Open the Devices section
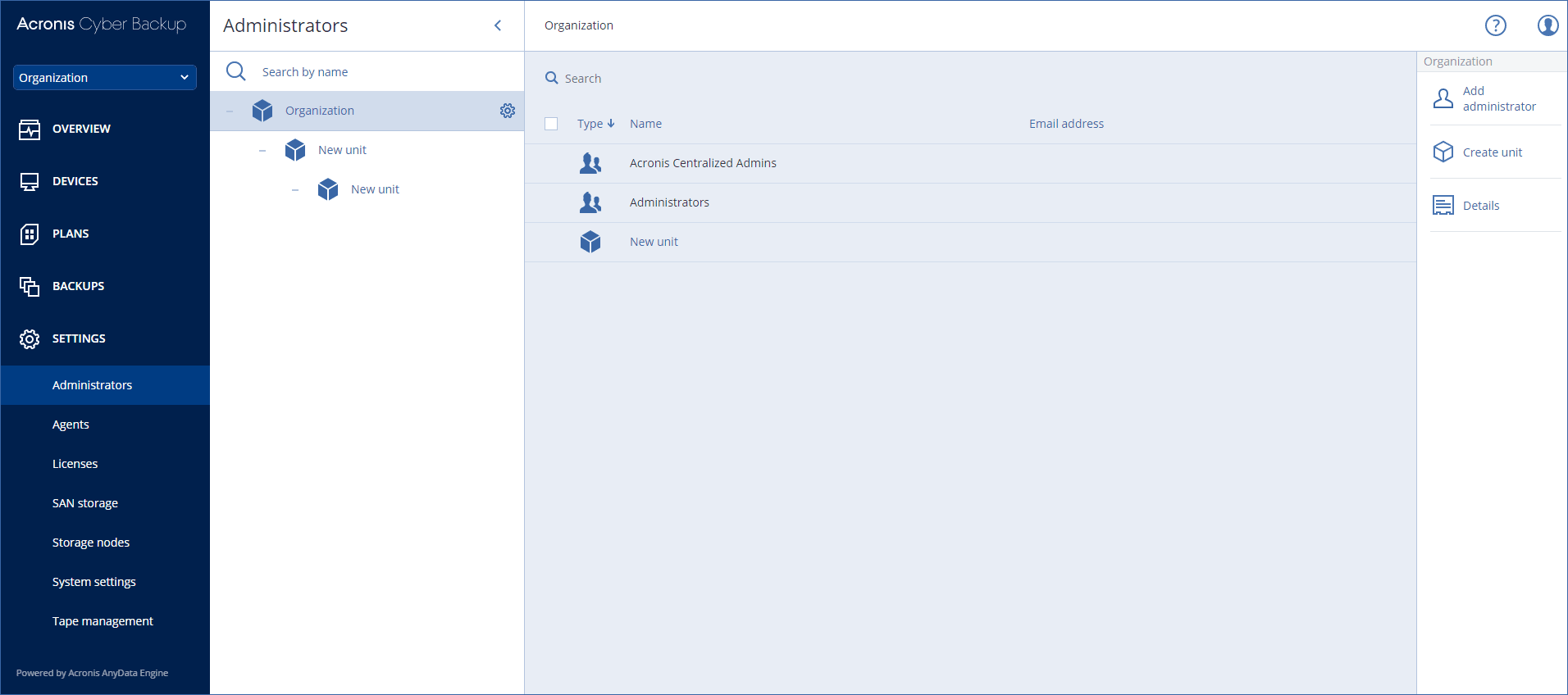The image size is (1568, 695). 75,181
